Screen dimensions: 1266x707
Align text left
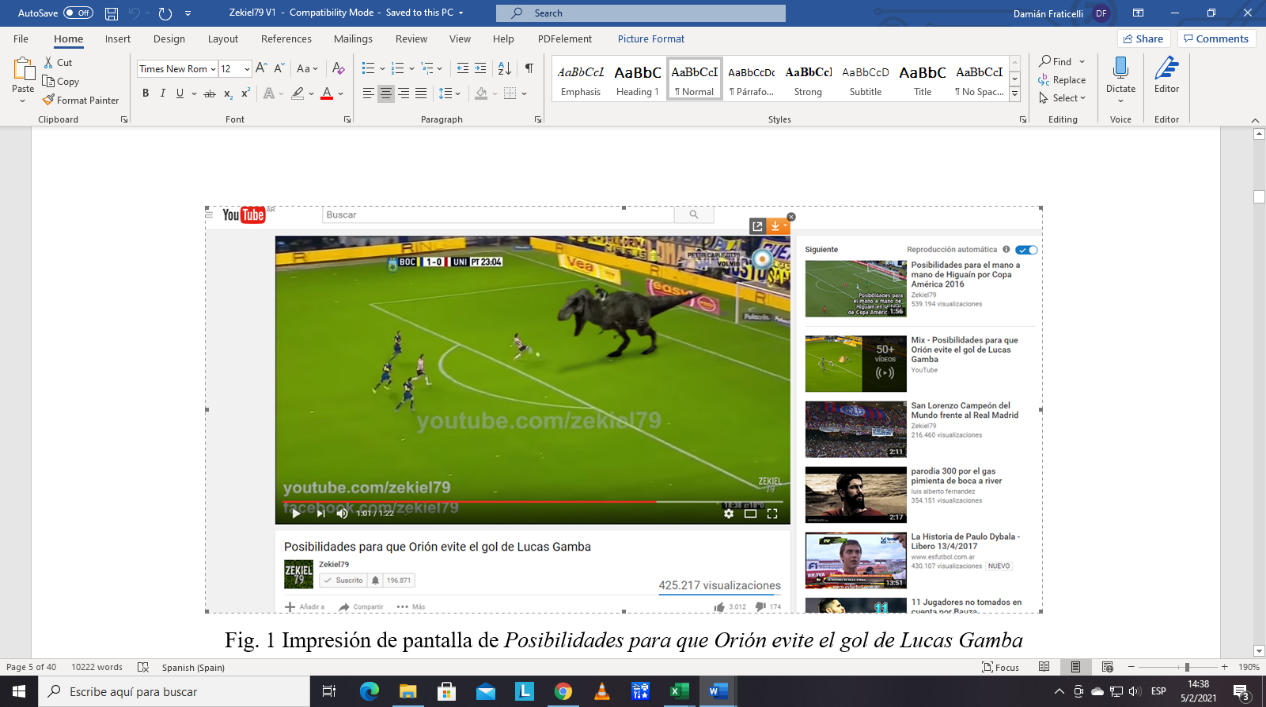[x=368, y=93]
